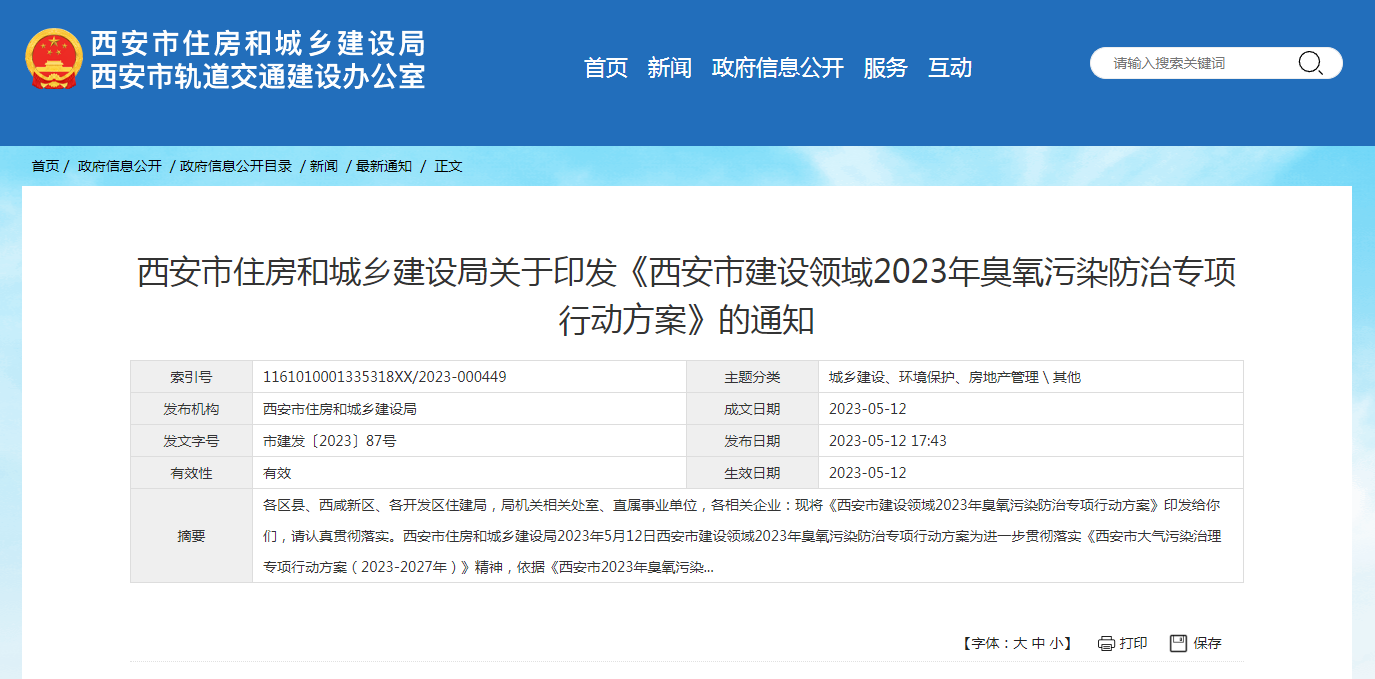Click the save floppy icon
Image resolution: width=1375 pixels, height=679 pixels.
(1179, 643)
